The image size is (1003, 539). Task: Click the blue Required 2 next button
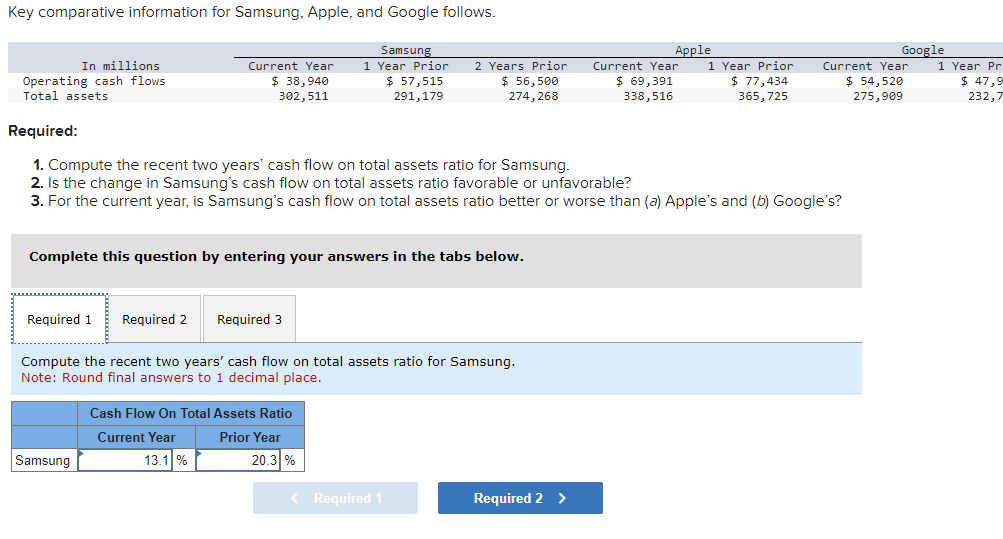click(x=520, y=498)
